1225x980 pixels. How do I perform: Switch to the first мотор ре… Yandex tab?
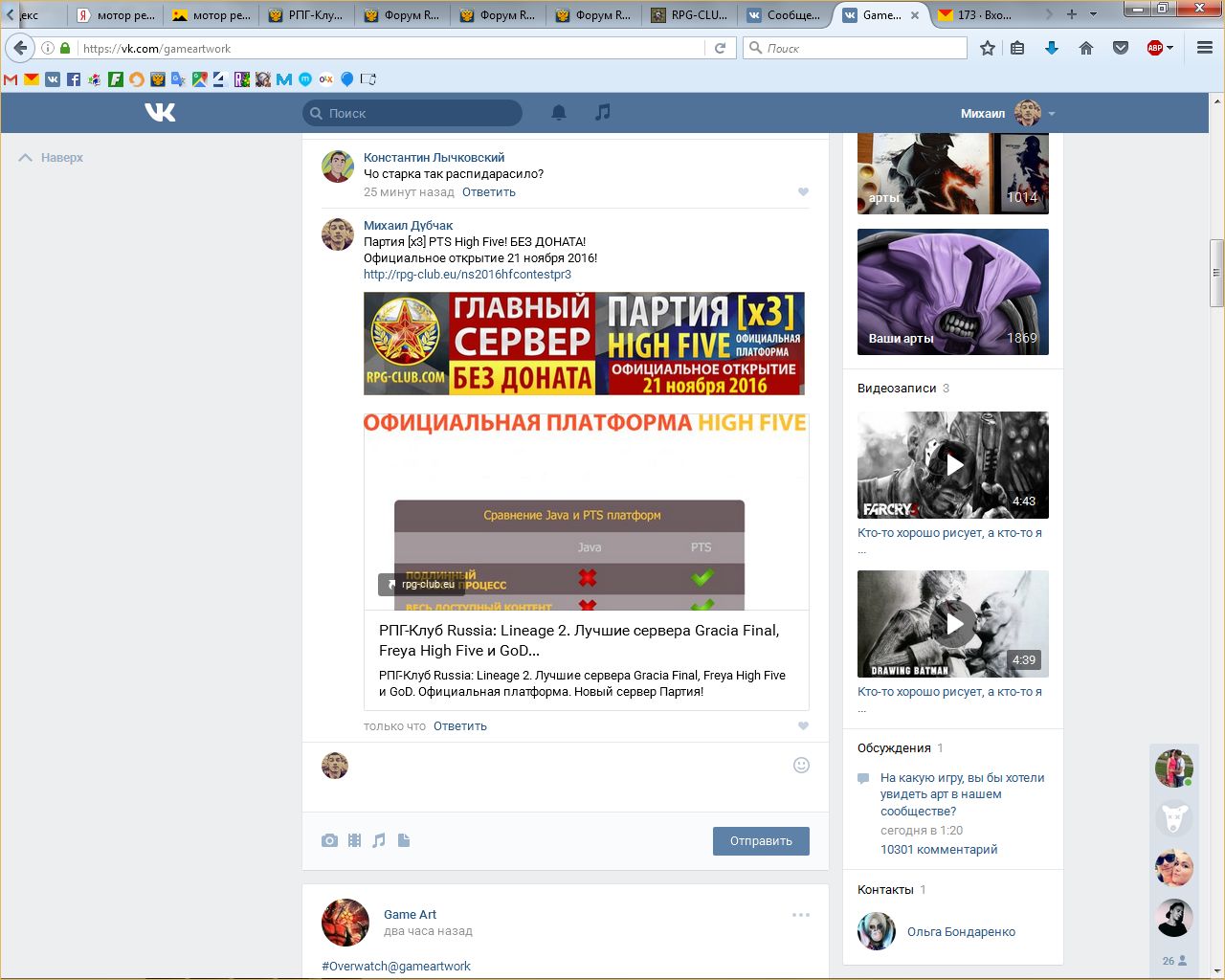[x=116, y=15]
